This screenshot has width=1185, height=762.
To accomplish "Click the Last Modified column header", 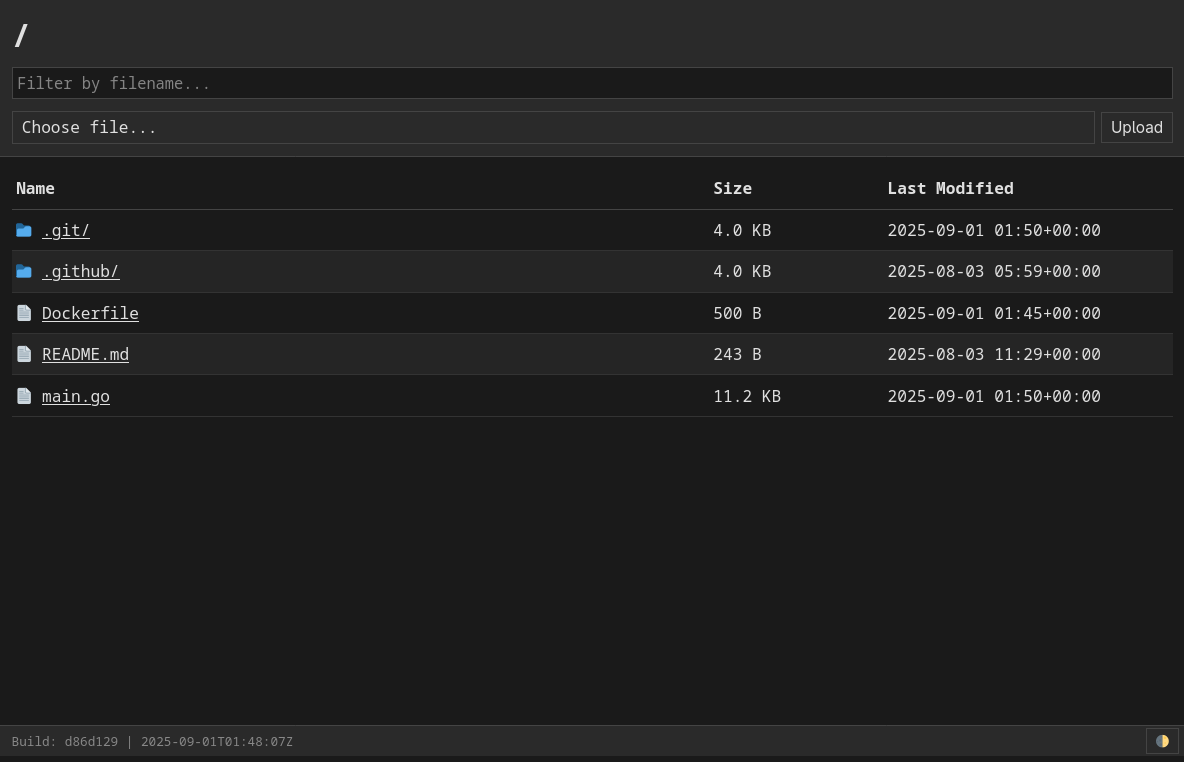I will (x=950, y=188).
